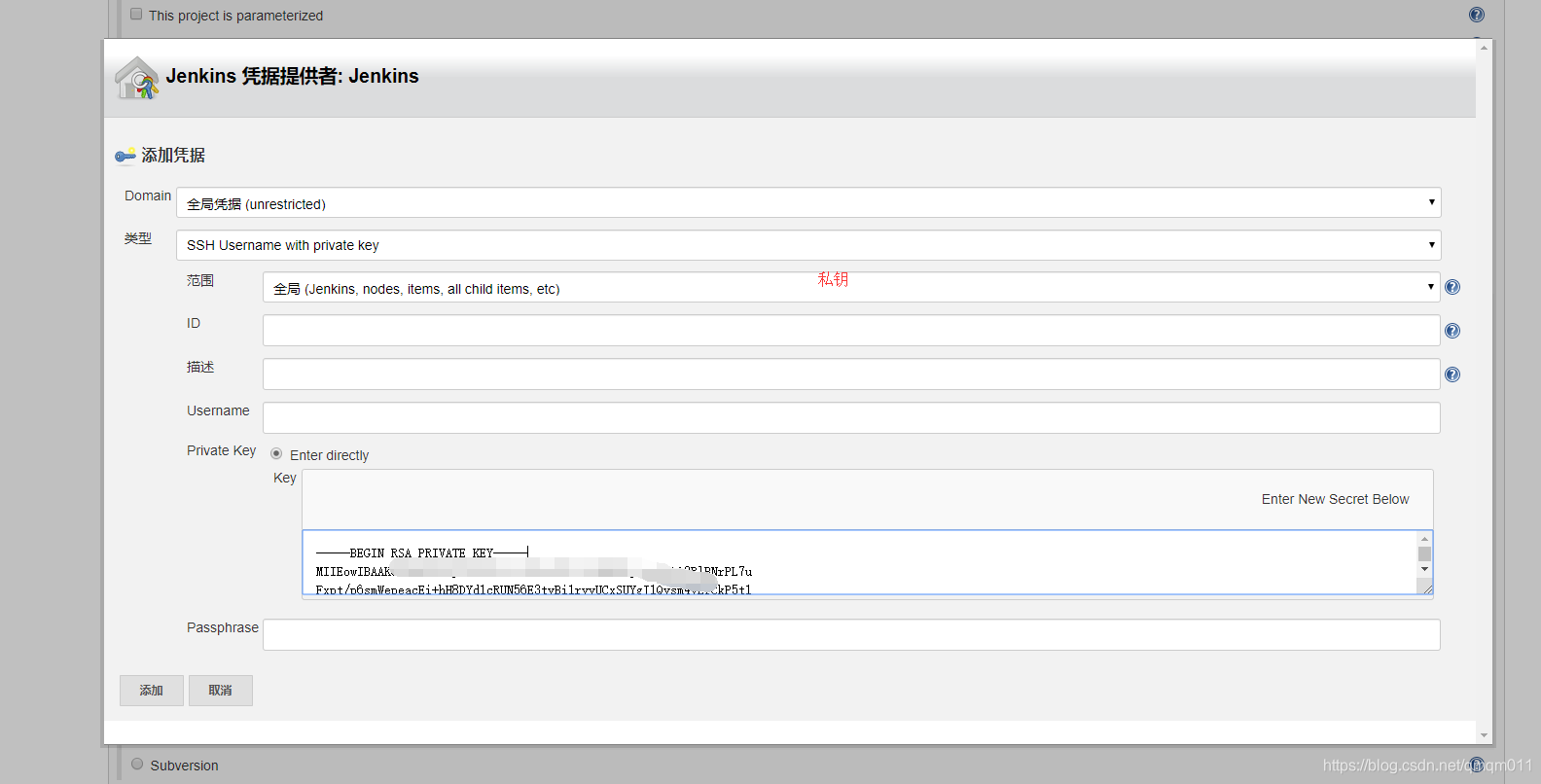Screen dimensions: 1541x784
Task: Select the Subversion radio button
Action: pos(137,764)
